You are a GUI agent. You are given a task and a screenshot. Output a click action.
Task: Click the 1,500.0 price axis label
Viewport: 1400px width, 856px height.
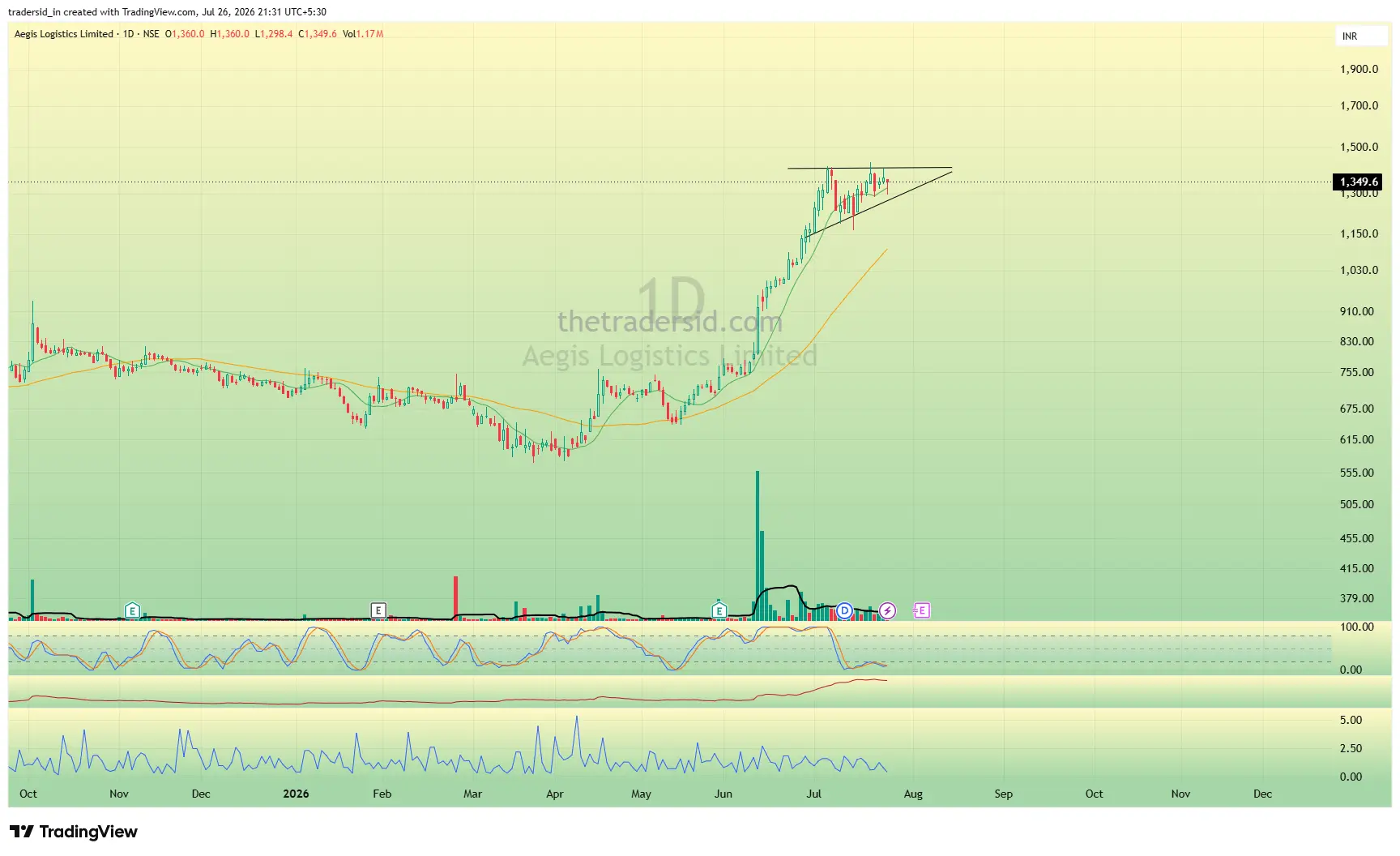(1359, 147)
